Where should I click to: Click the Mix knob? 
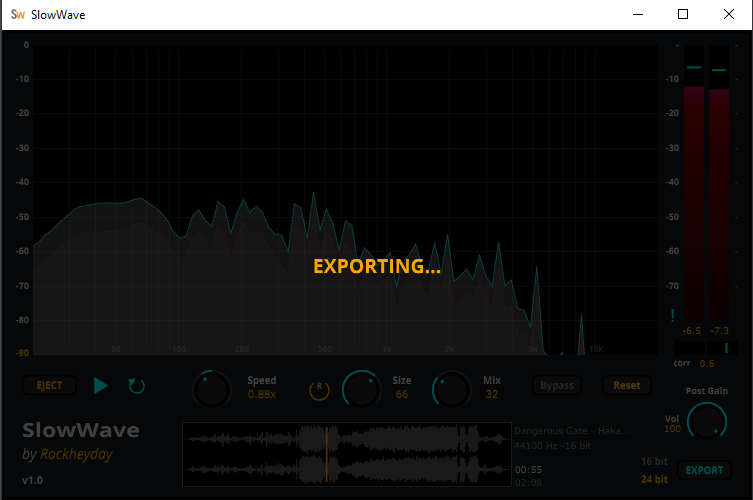451,389
